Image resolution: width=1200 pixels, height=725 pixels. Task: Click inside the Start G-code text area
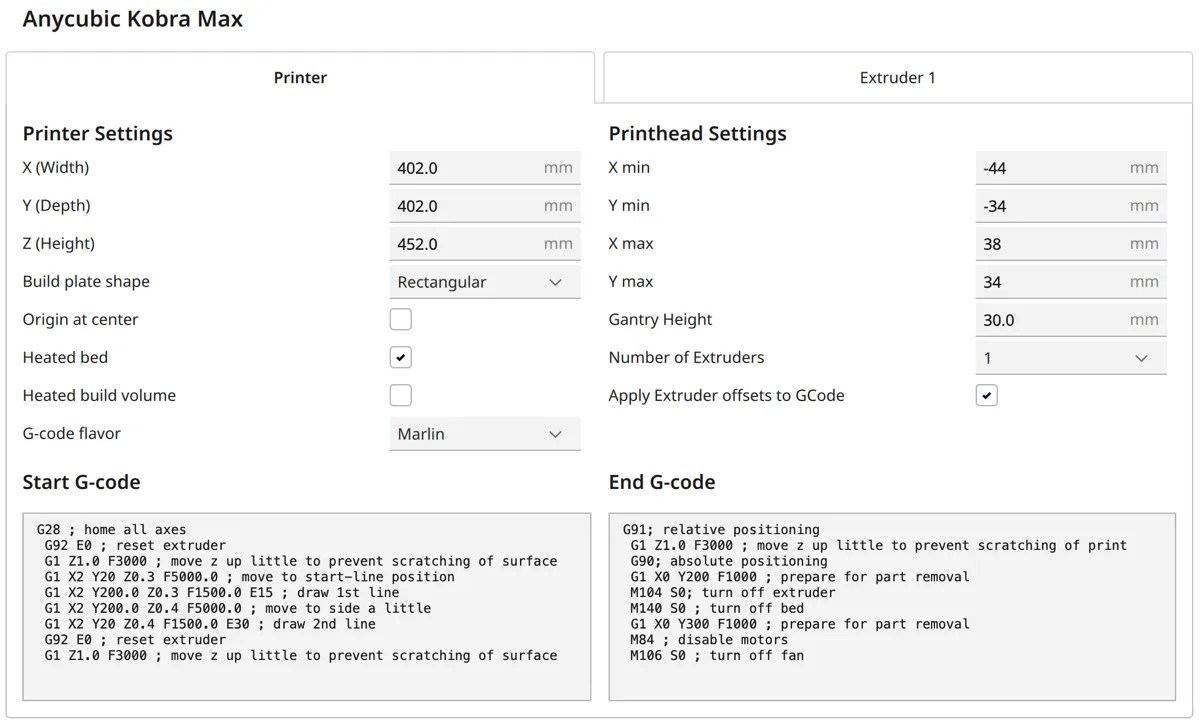point(306,607)
